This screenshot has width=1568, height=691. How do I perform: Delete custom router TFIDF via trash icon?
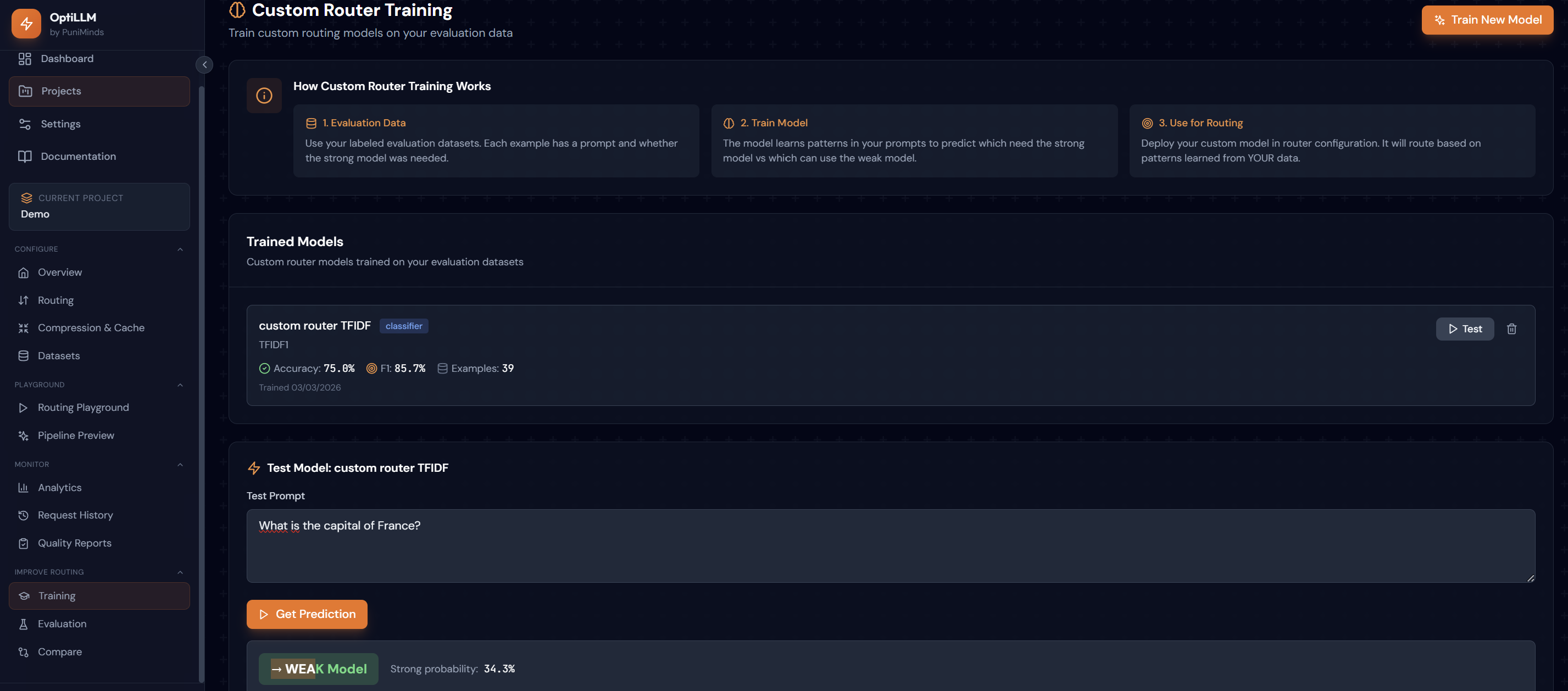point(1511,329)
